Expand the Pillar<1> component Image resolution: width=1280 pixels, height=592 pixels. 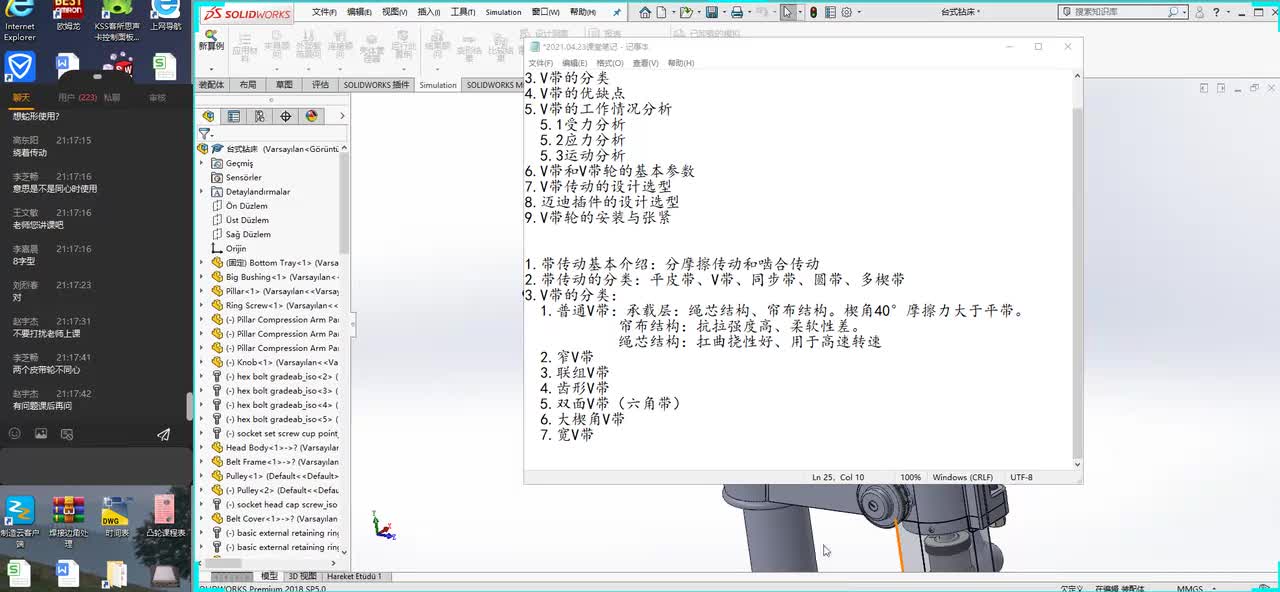click(x=202, y=291)
